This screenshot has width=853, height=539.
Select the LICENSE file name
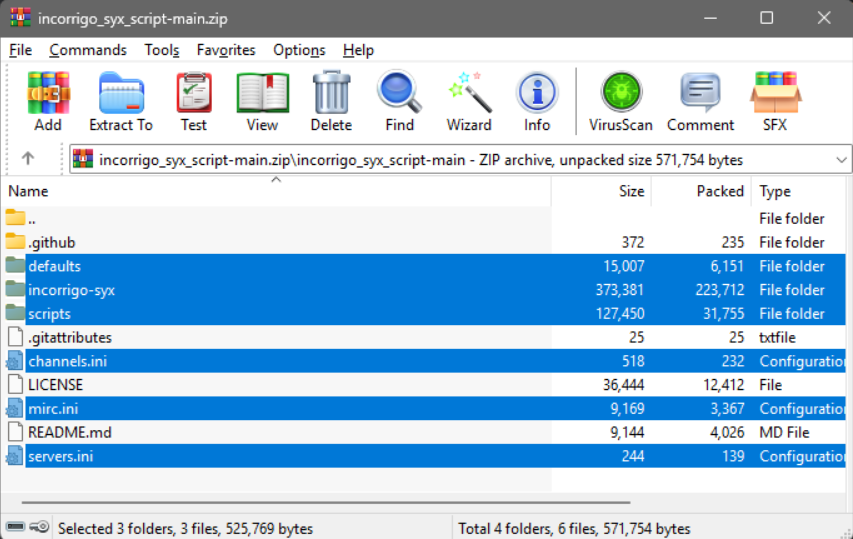pyautogui.click(x=55, y=385)
